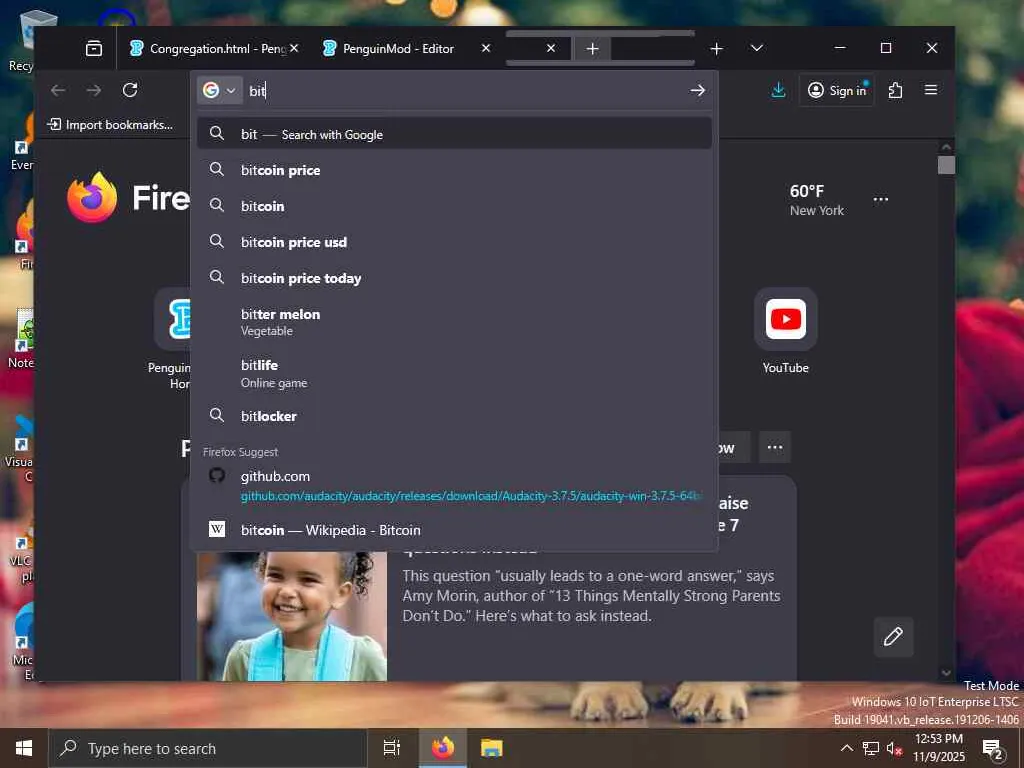Close the PenguinMod - Editor tab

[486, 48]
